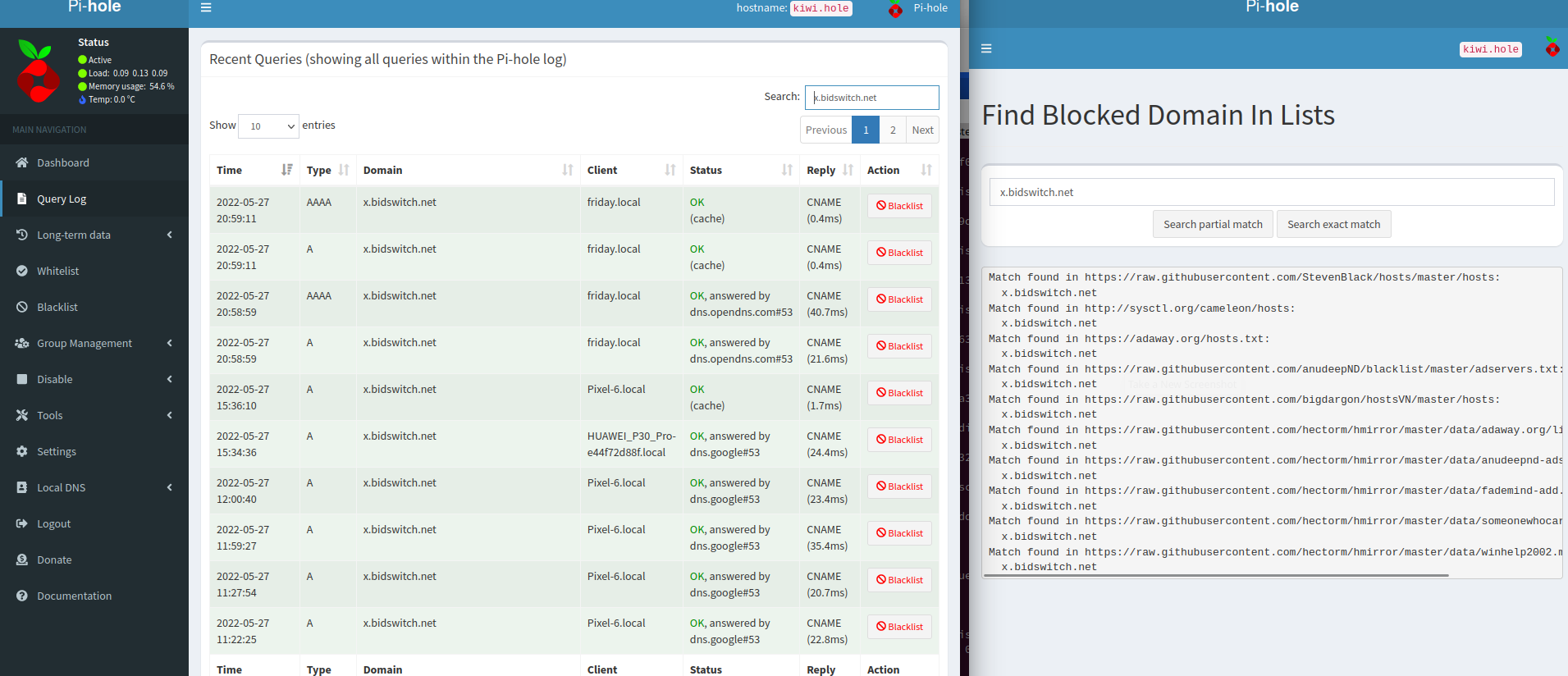
Task: Go to page 2 of query results
Action: coord(893,130)
